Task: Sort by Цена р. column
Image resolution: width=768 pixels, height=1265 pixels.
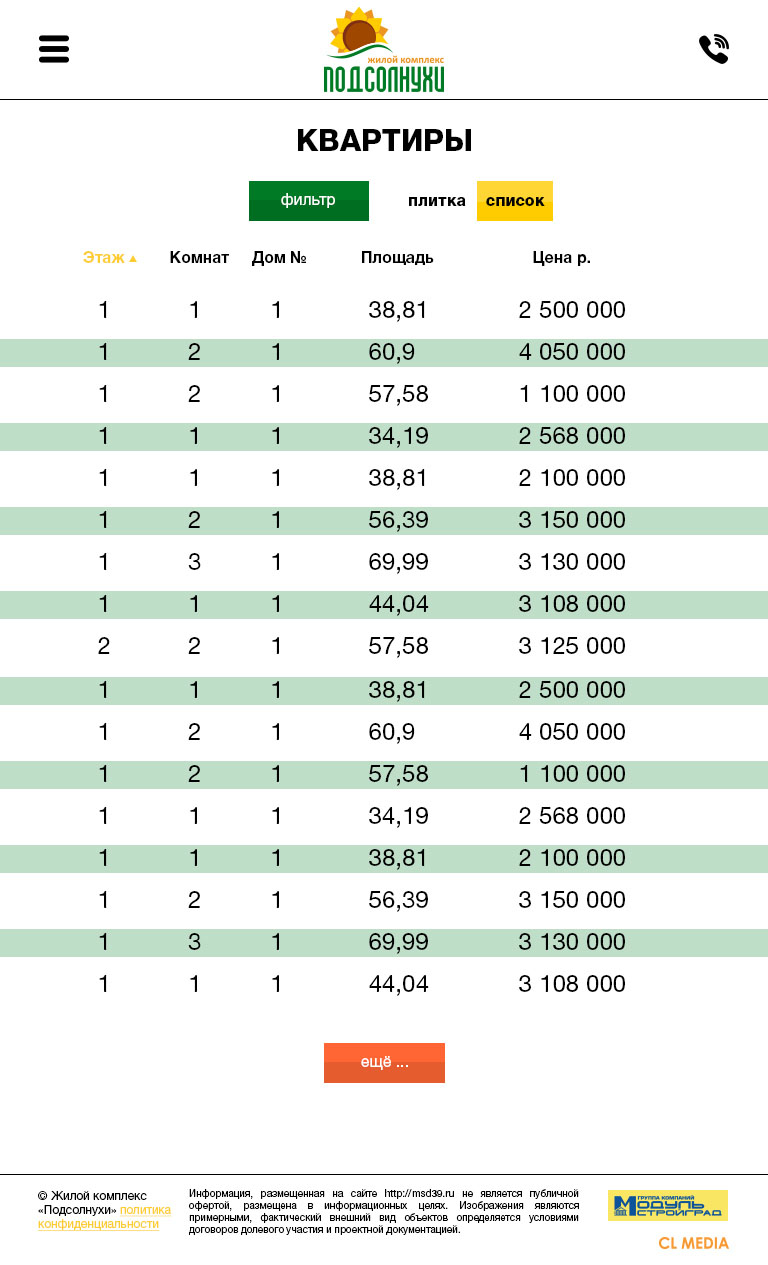Action: (562, 258)
